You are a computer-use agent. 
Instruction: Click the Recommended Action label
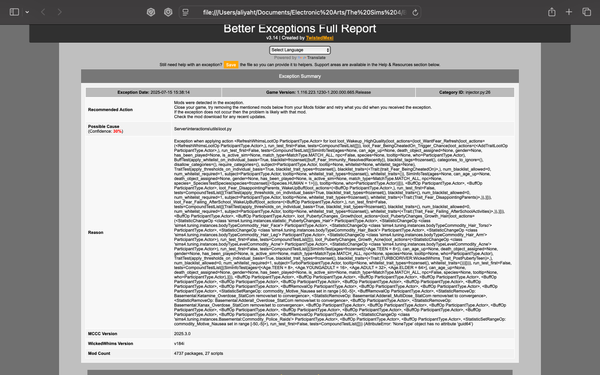pyautogui.click(x=110, y=110)
